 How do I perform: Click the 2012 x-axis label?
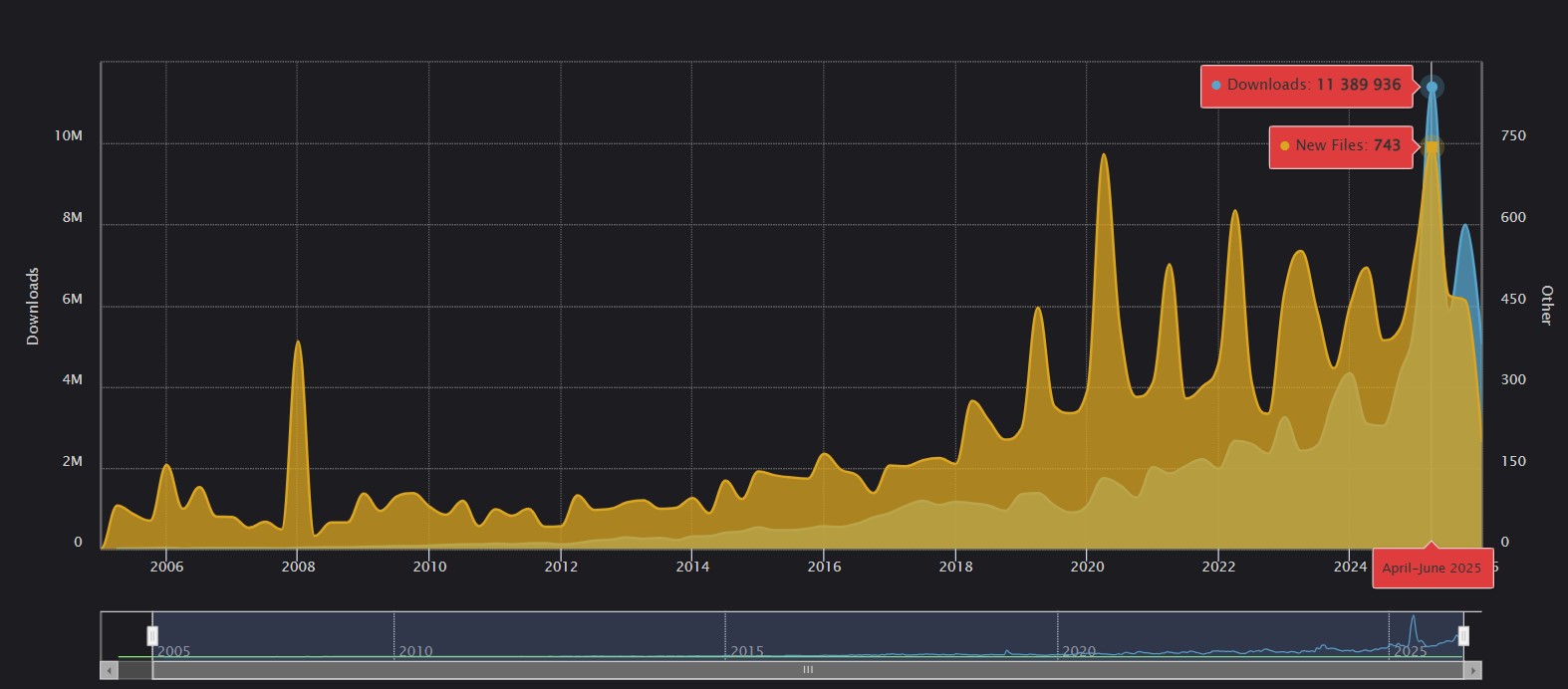pos(561,567)
